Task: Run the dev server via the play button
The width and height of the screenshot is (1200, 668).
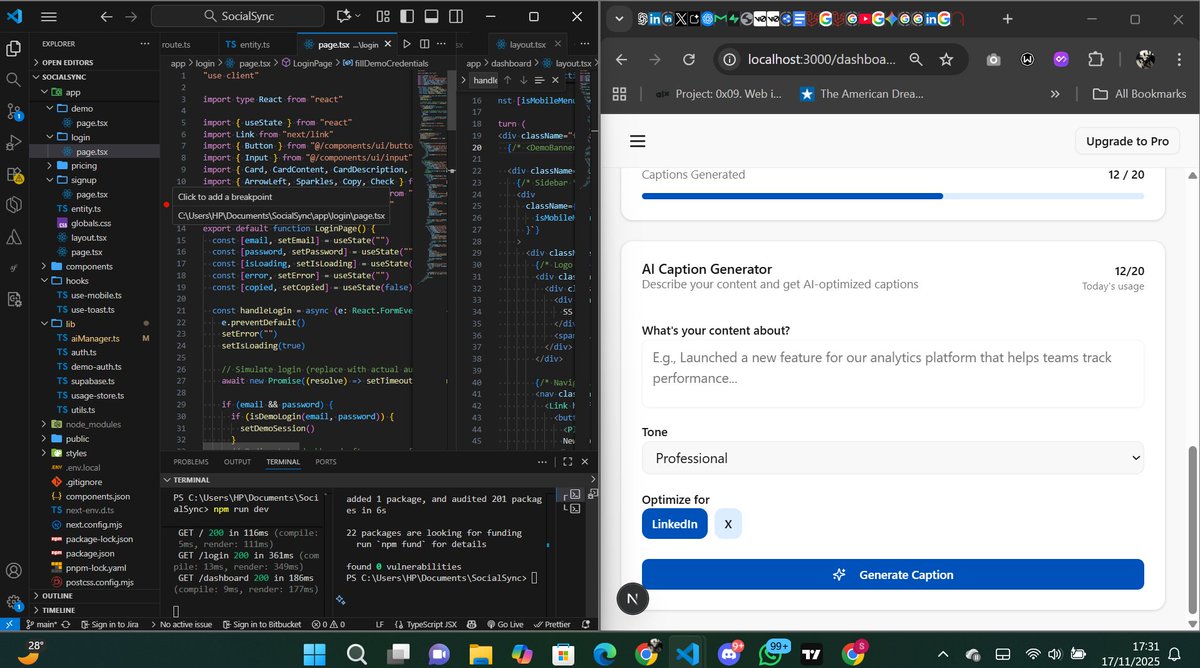Action: click(407, 43)
